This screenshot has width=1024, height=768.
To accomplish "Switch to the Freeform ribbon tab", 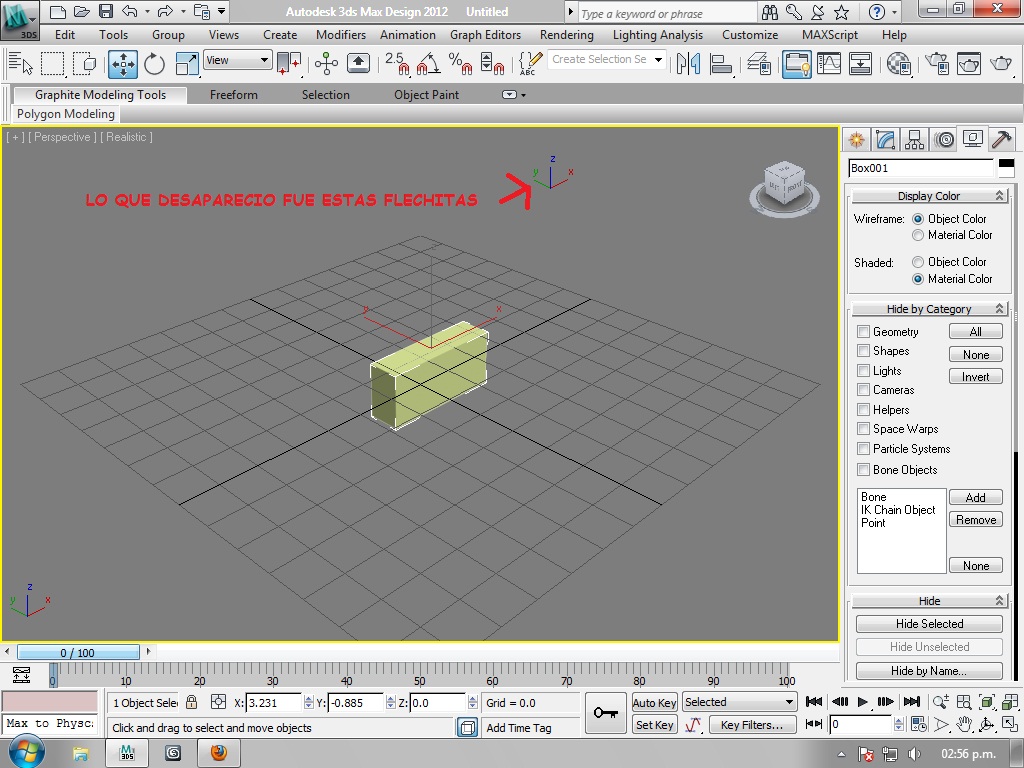I will tap(234, 95).
